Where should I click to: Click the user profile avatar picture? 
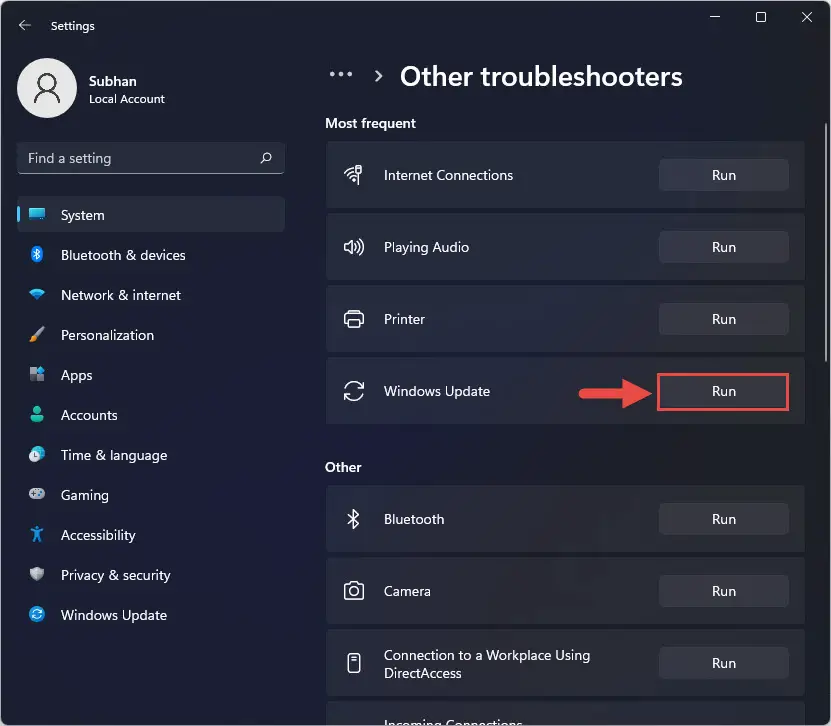47,88
